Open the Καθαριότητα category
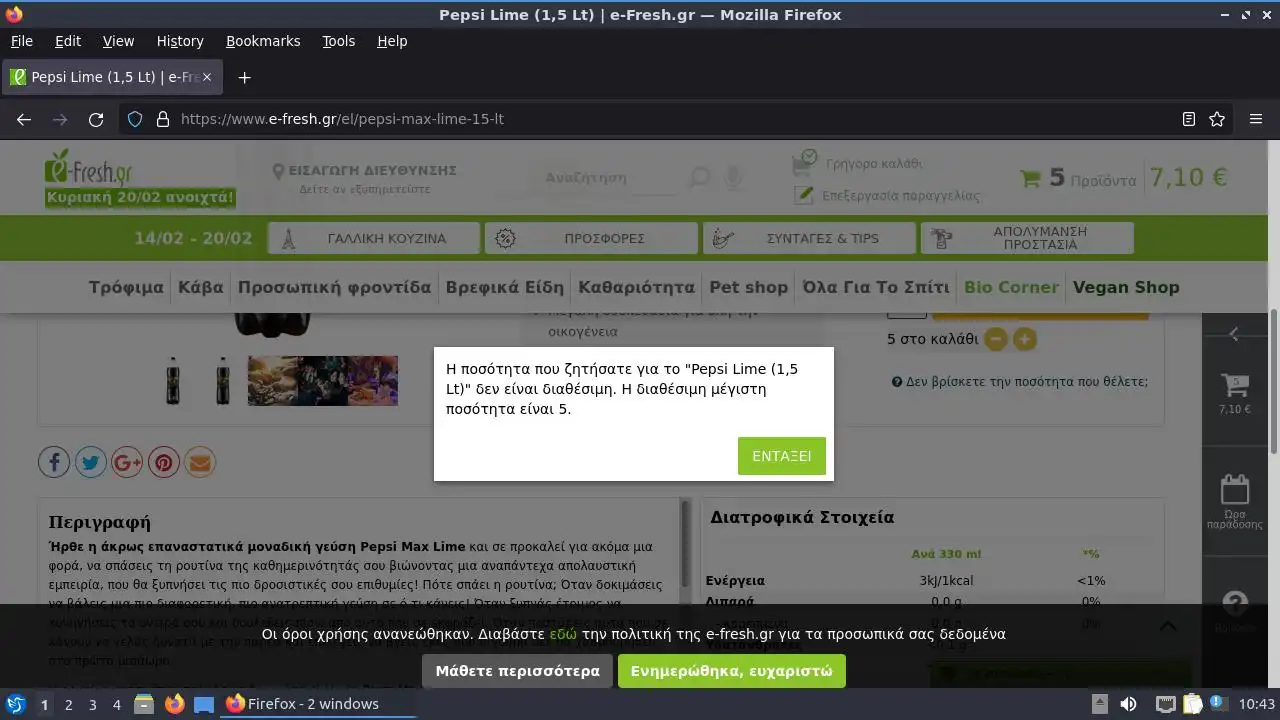 (x=637, y=287)
